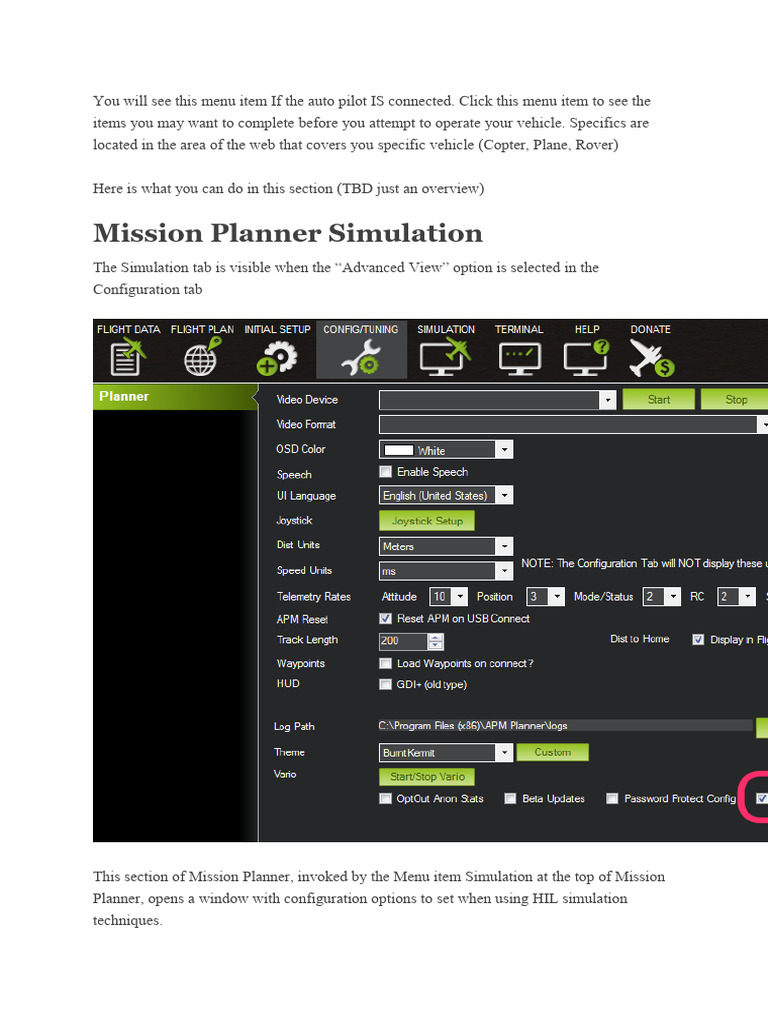Toggle OptOut Anon Stats checkbox
The image size is (768, 1024).
point(386,799)
